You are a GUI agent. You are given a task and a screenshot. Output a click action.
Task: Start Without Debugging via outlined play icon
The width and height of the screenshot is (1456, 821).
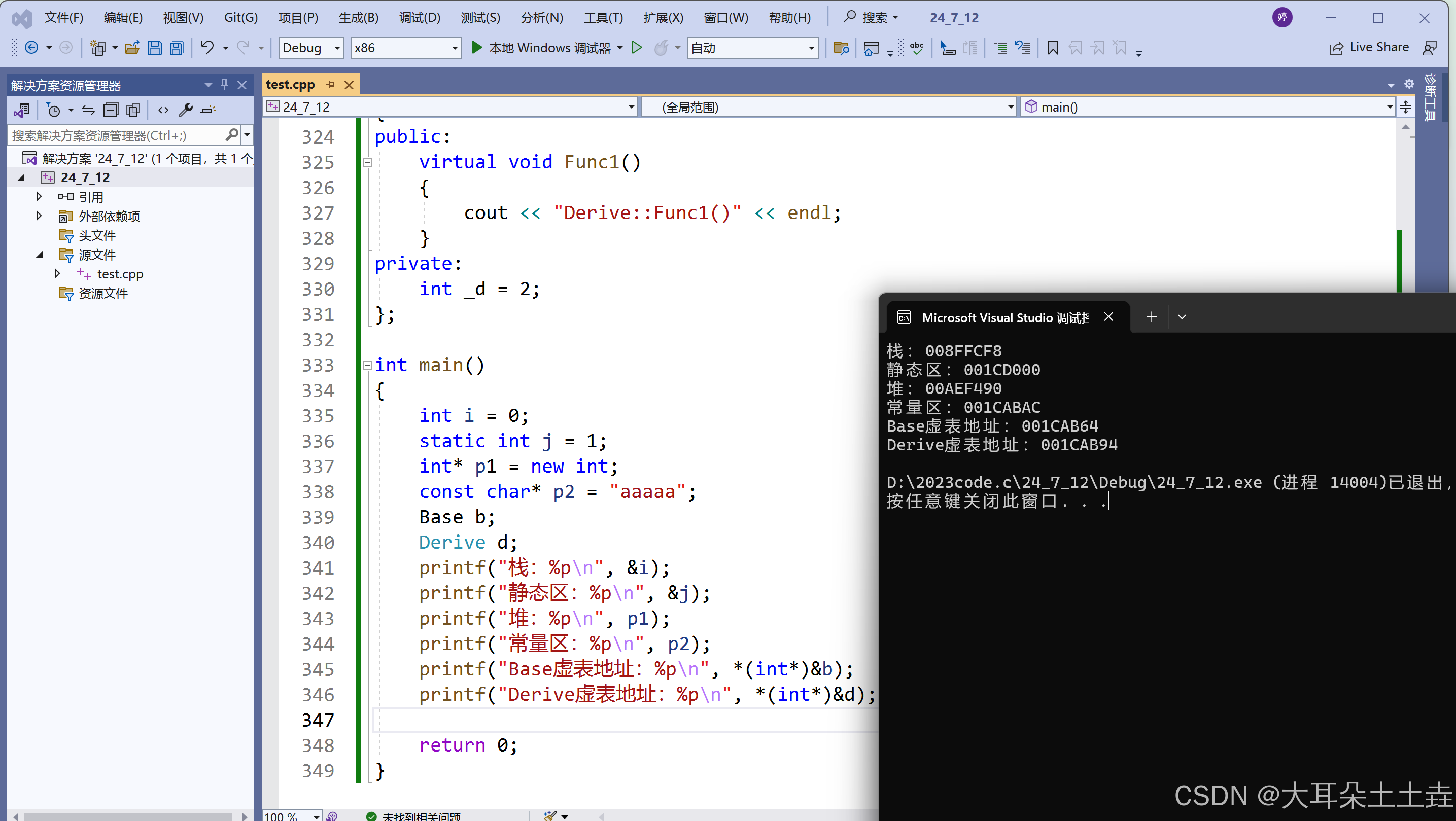637,48
